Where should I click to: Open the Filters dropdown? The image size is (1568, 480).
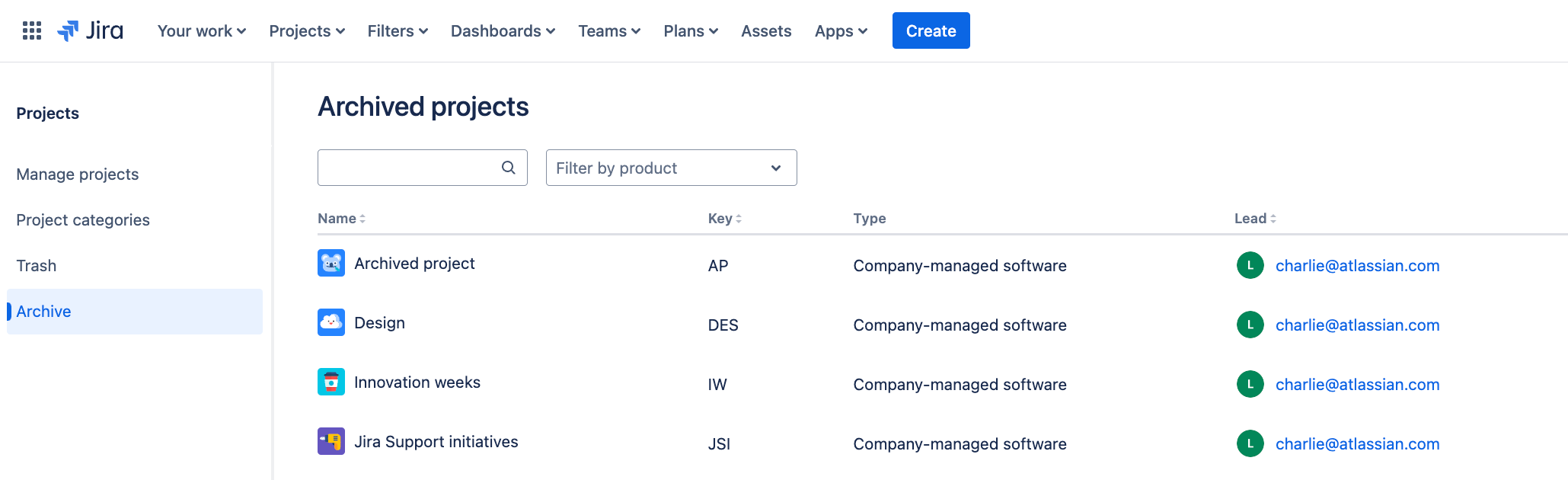pos(398,31)
